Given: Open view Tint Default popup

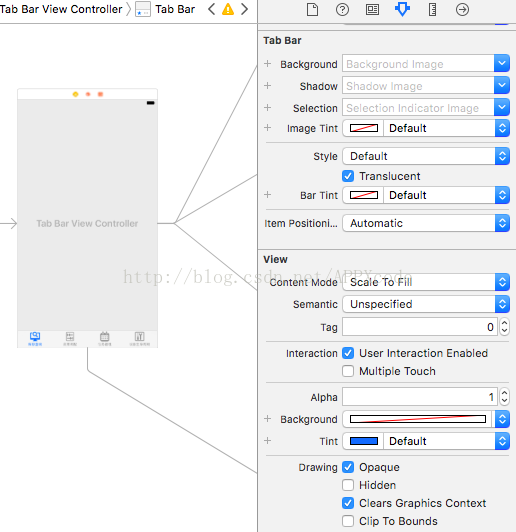Looking at the screenshot, I should coord(446,441).
